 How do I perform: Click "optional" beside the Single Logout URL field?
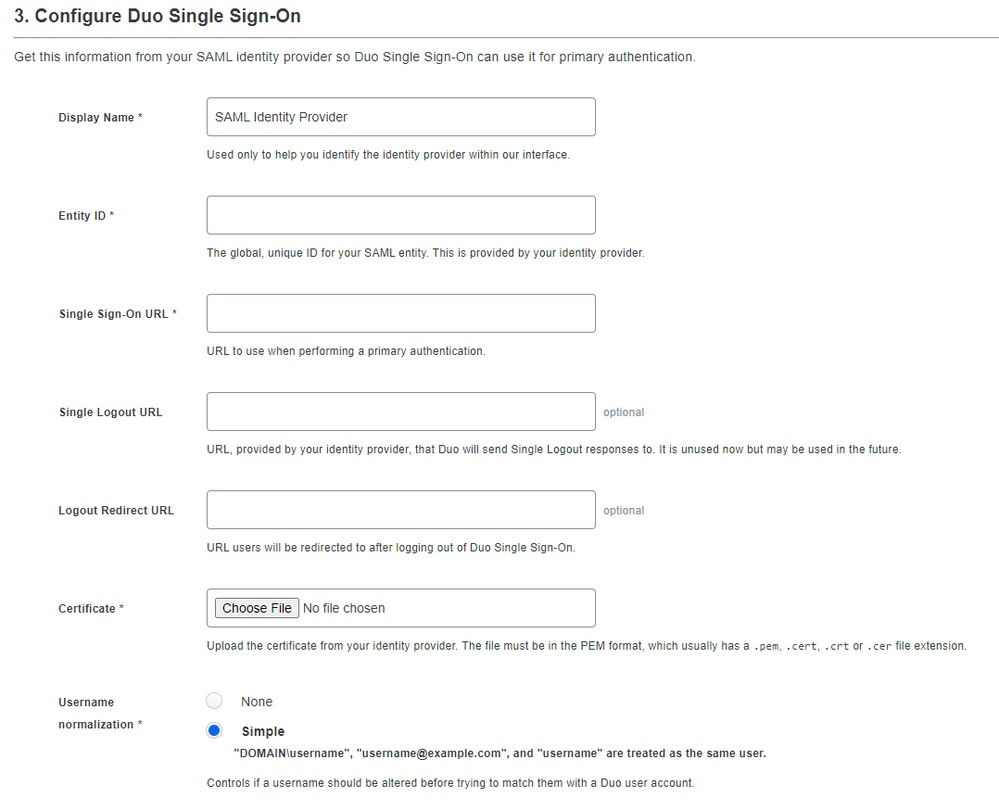click(x=624, y=412)
